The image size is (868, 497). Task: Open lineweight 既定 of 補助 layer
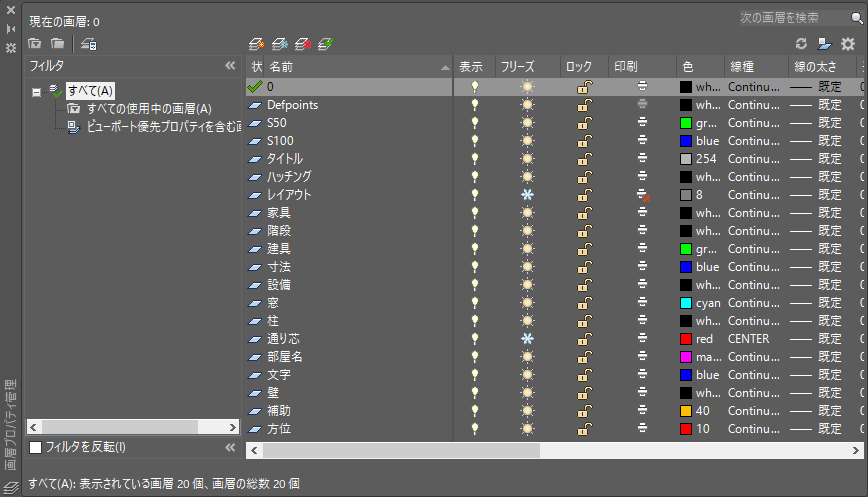pos(815,411)
